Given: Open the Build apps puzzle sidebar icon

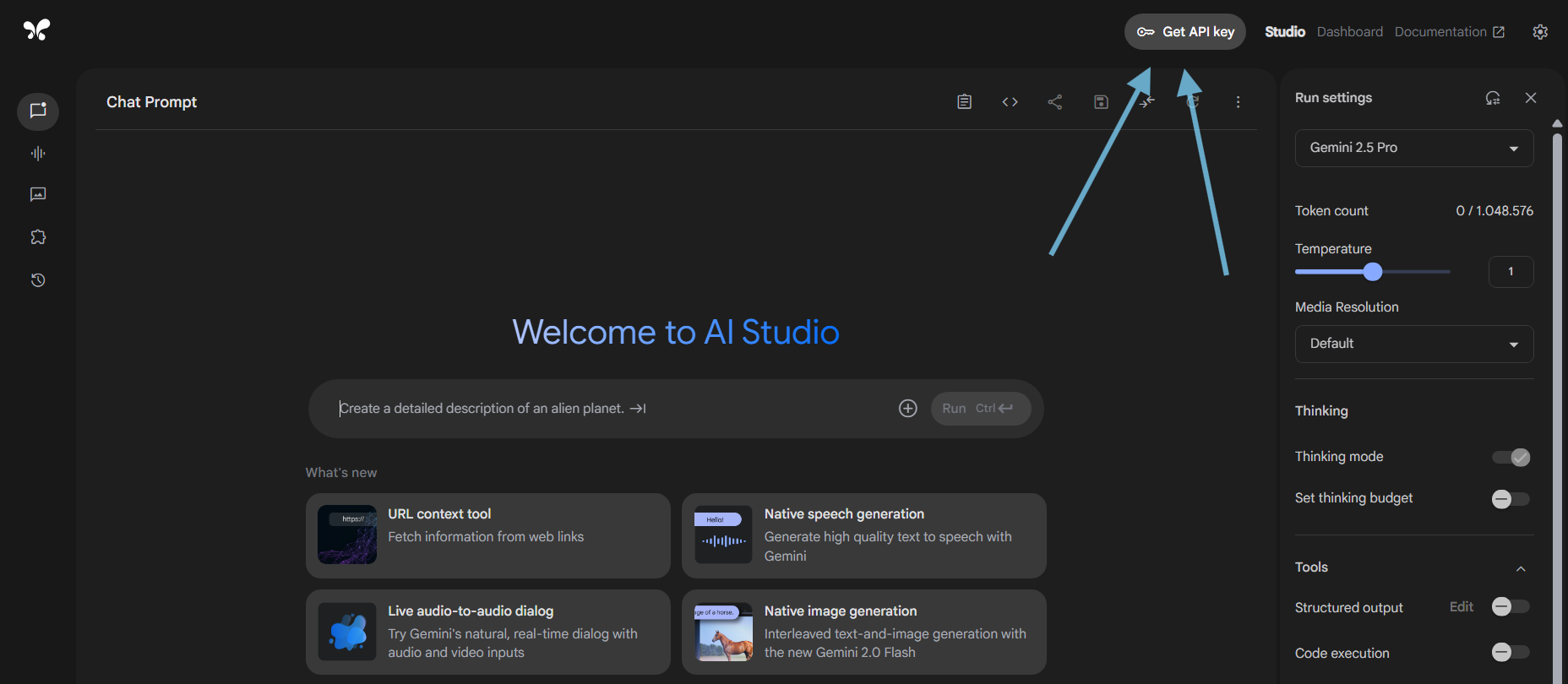Looking at the screenshot, I should click(38, 237).
